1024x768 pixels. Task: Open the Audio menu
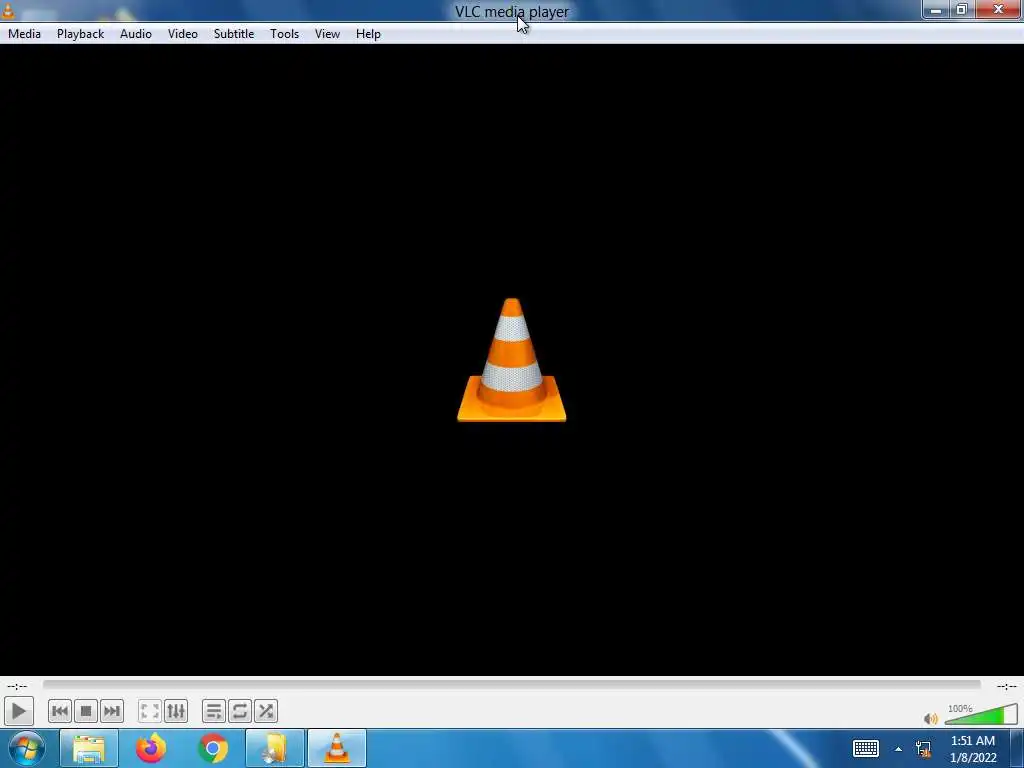[x=136, y=34]
